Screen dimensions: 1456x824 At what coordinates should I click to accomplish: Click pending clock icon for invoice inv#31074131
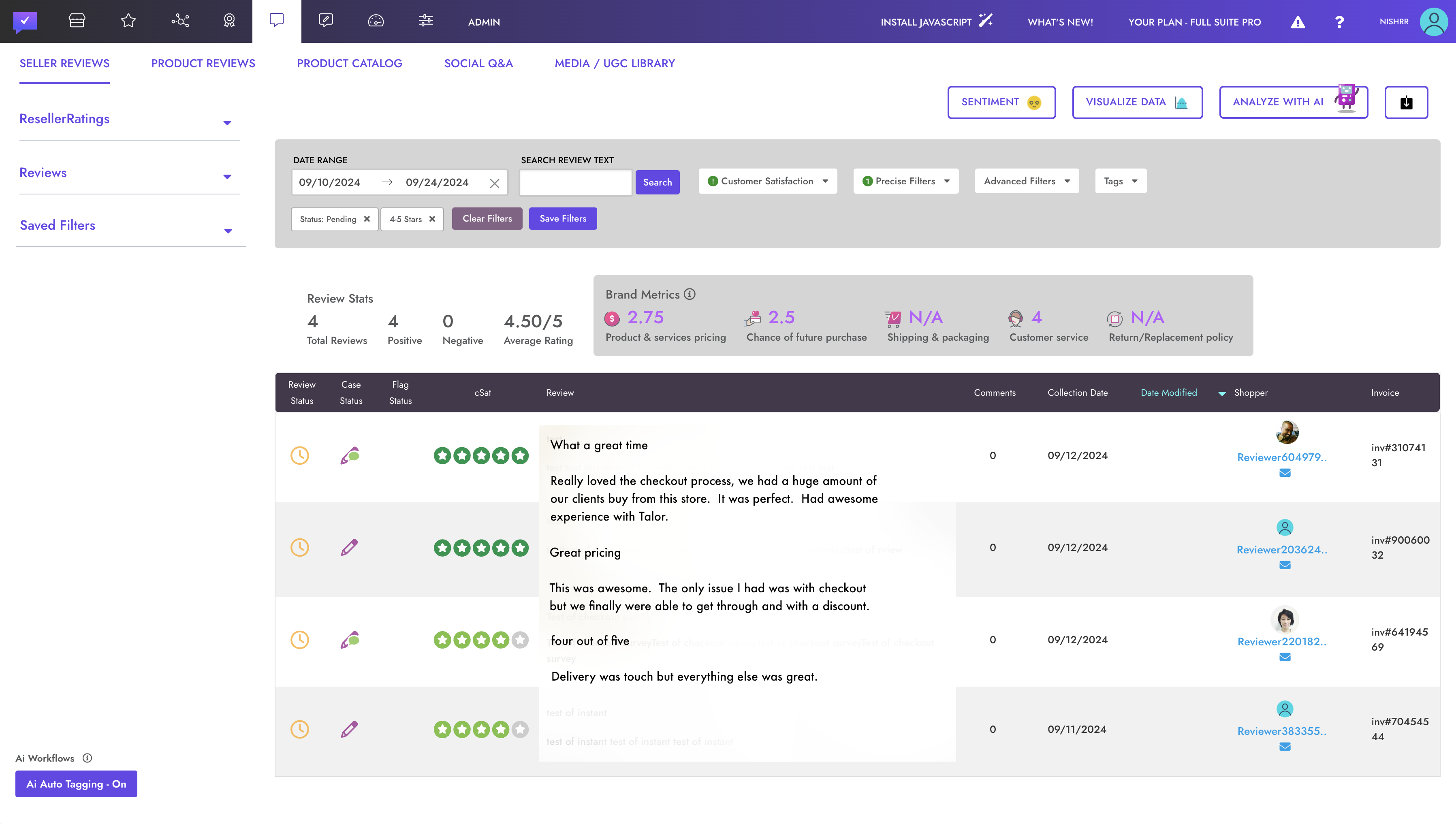click(300, 456)
